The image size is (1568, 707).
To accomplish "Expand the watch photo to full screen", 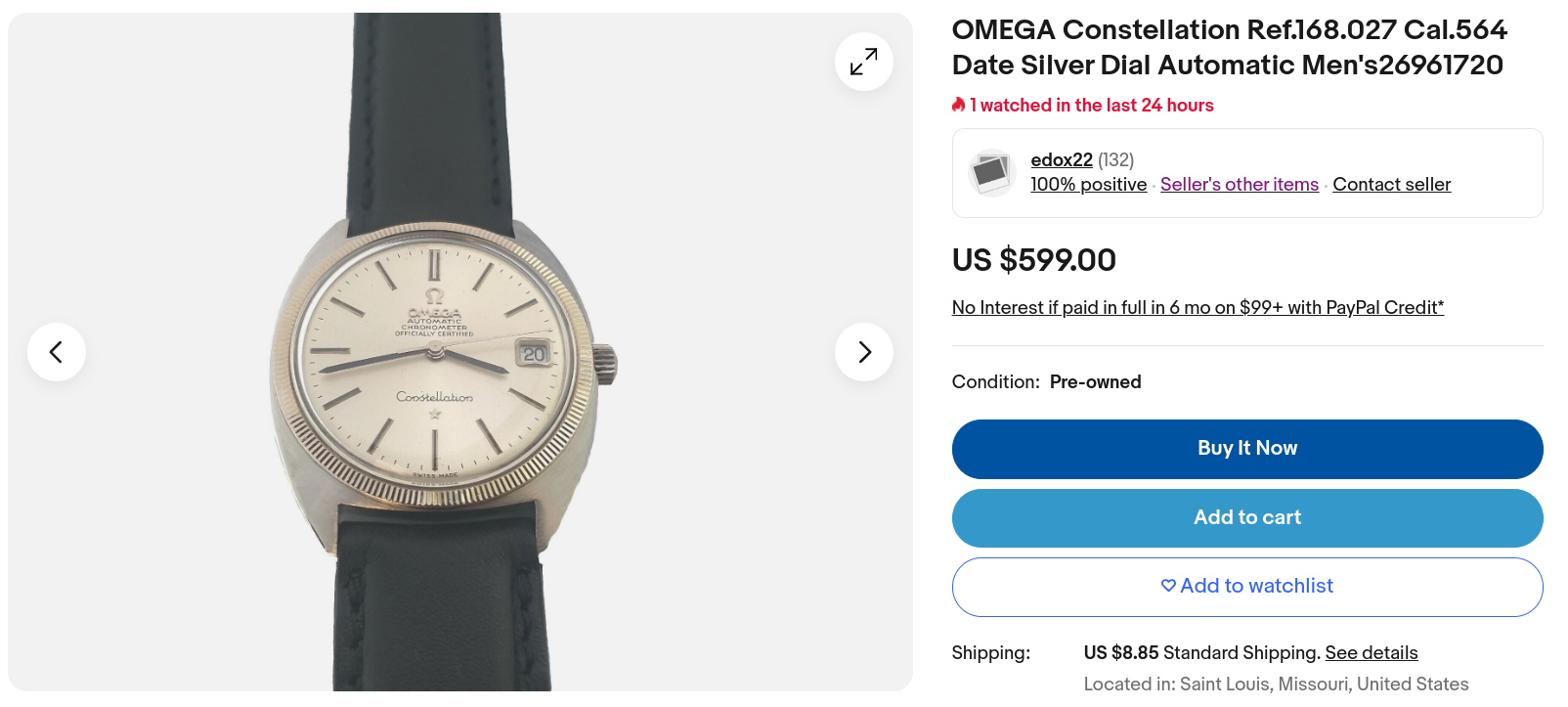I will pyautogui.click(x=863, y=62).
